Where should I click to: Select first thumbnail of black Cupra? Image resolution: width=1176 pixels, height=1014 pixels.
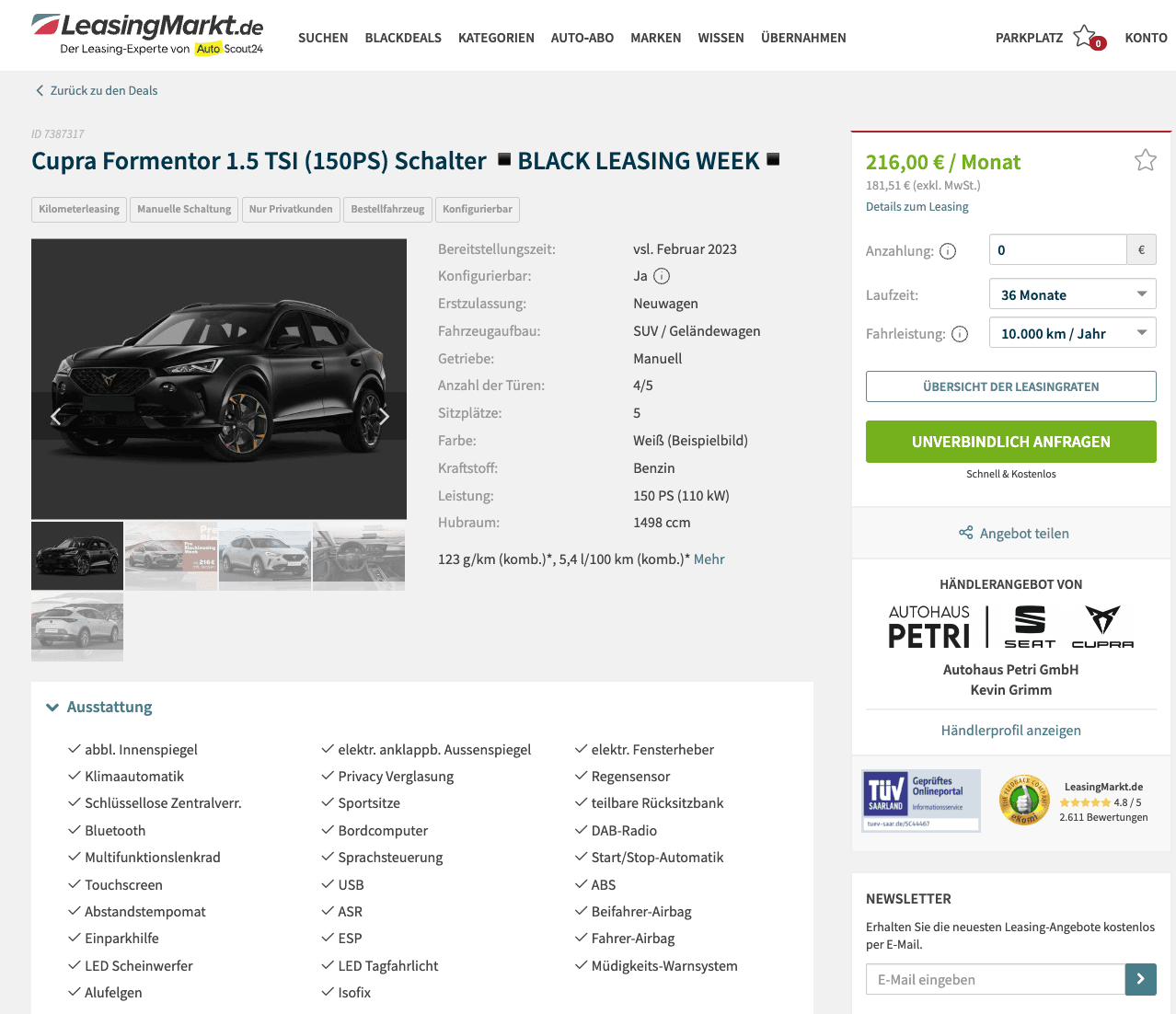77,556
